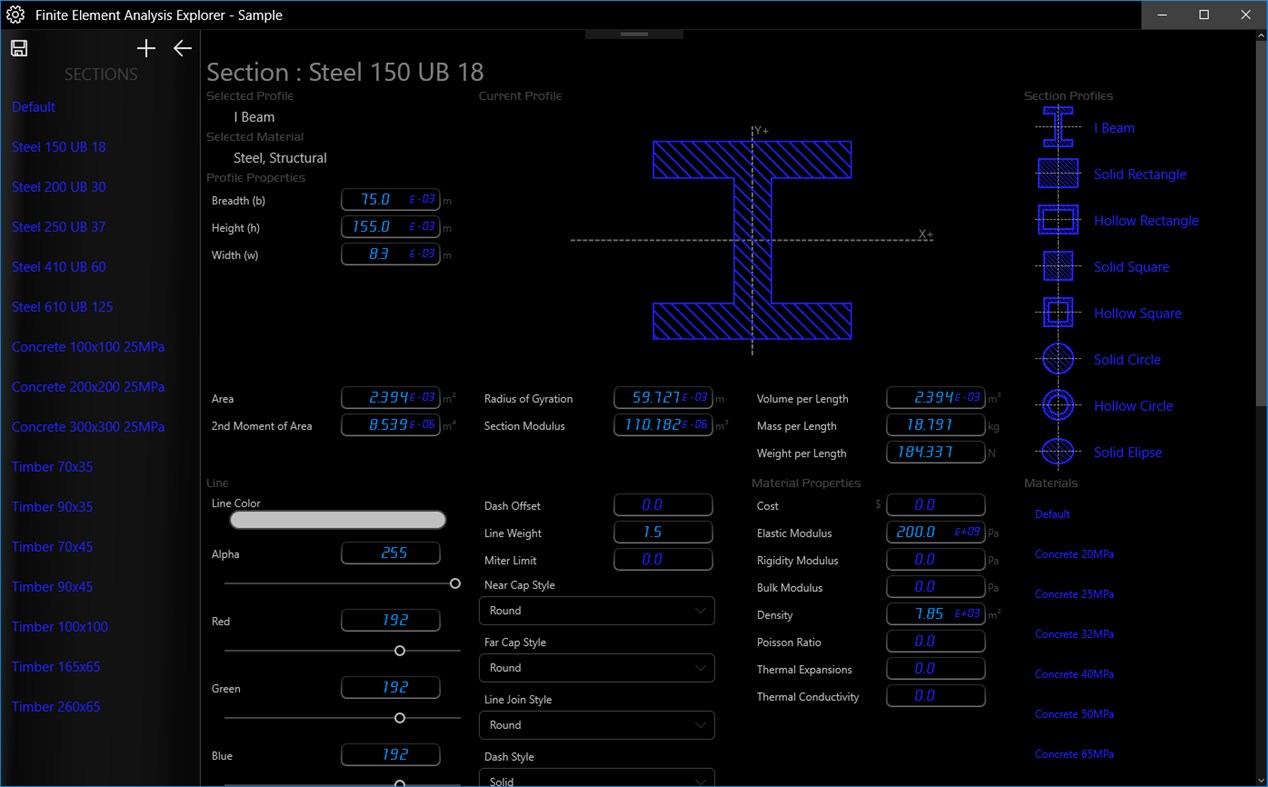Choose the Hollow Rectangle section profile
Screen dimensions: 1268x787
[1057, 220]
